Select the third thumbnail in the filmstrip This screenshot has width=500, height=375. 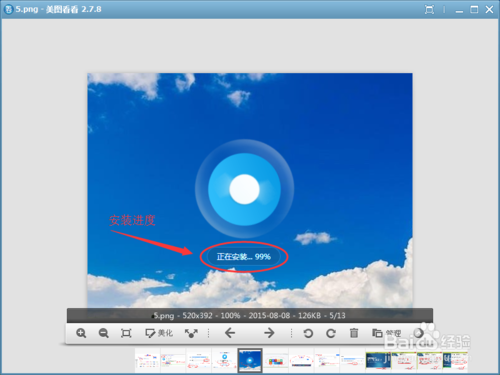199,361
